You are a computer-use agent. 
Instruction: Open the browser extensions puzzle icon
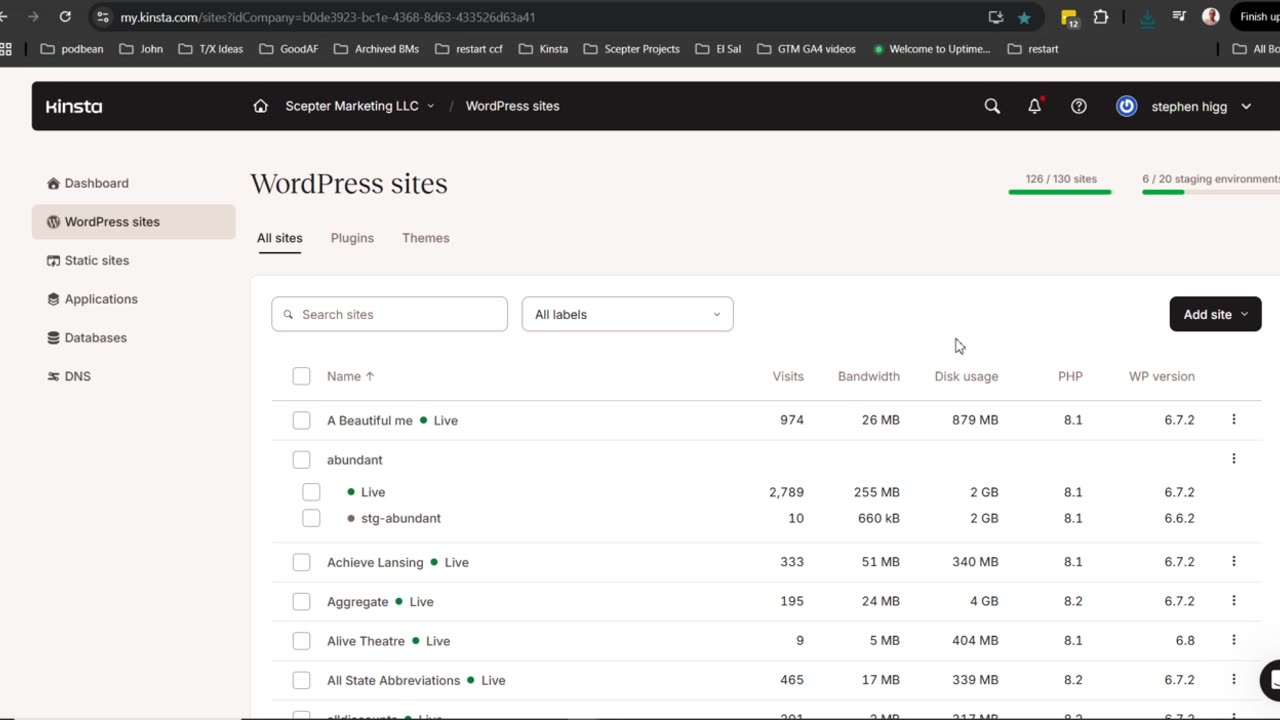[1101, 17]
